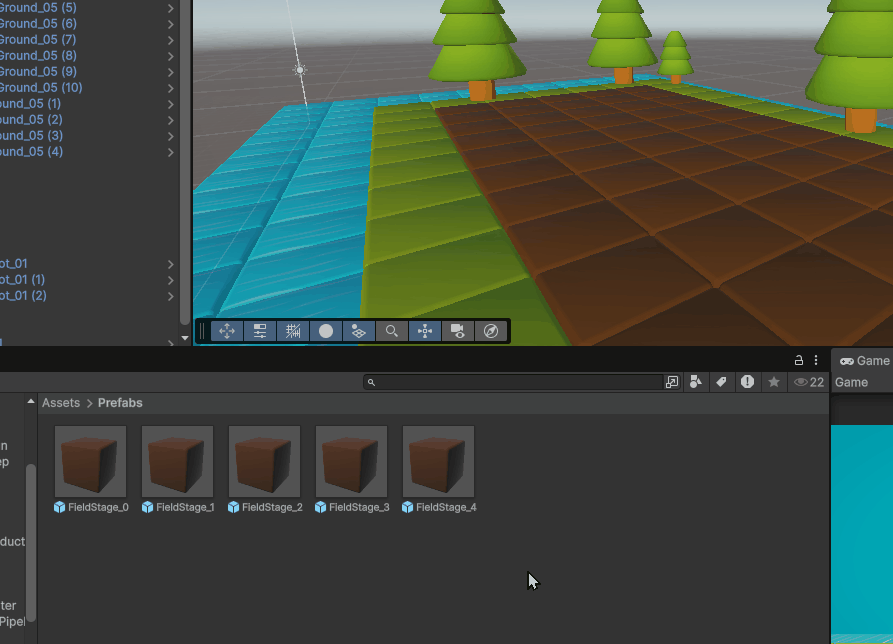Select the shading mode circle icon

tap(326, 331)
